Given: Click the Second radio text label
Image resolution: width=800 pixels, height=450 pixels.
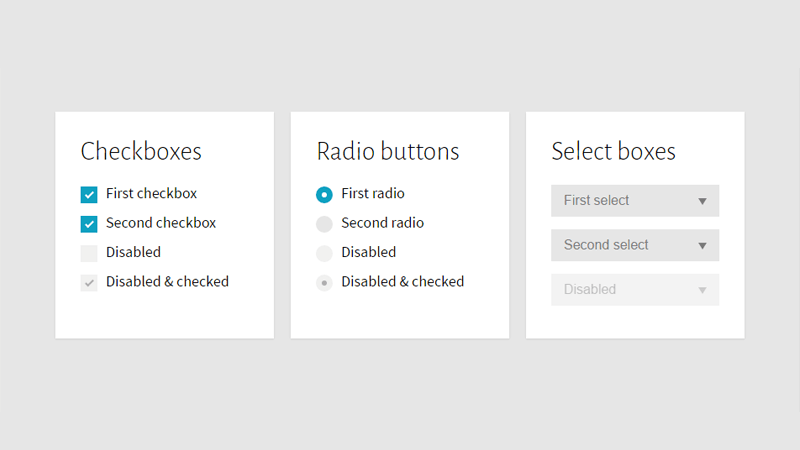Looking at the screenshot, I should 382,223.
